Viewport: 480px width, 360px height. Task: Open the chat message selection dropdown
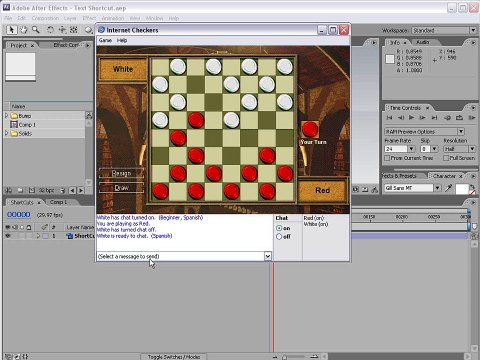268,256
